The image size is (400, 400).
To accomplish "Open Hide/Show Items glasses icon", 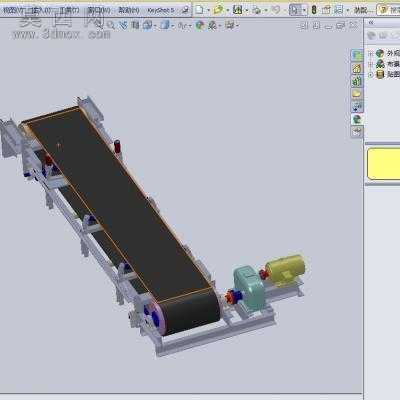I will click(x=182, y=25).
